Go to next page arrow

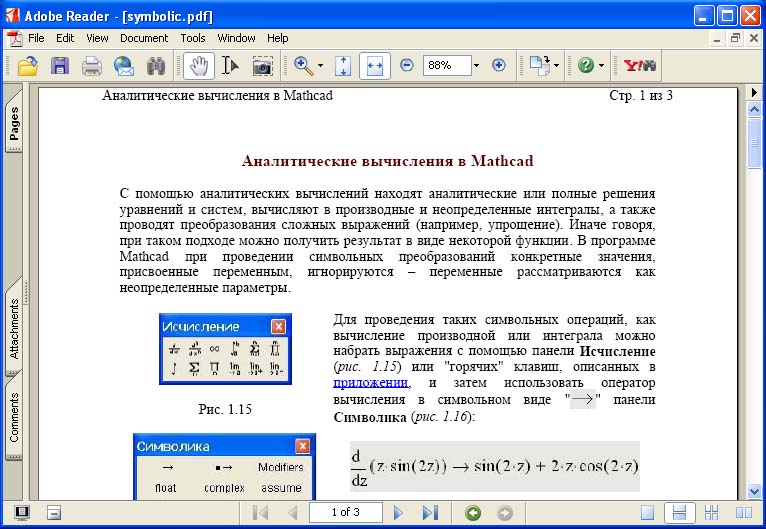pyautogui.click(x=398, y=512)
